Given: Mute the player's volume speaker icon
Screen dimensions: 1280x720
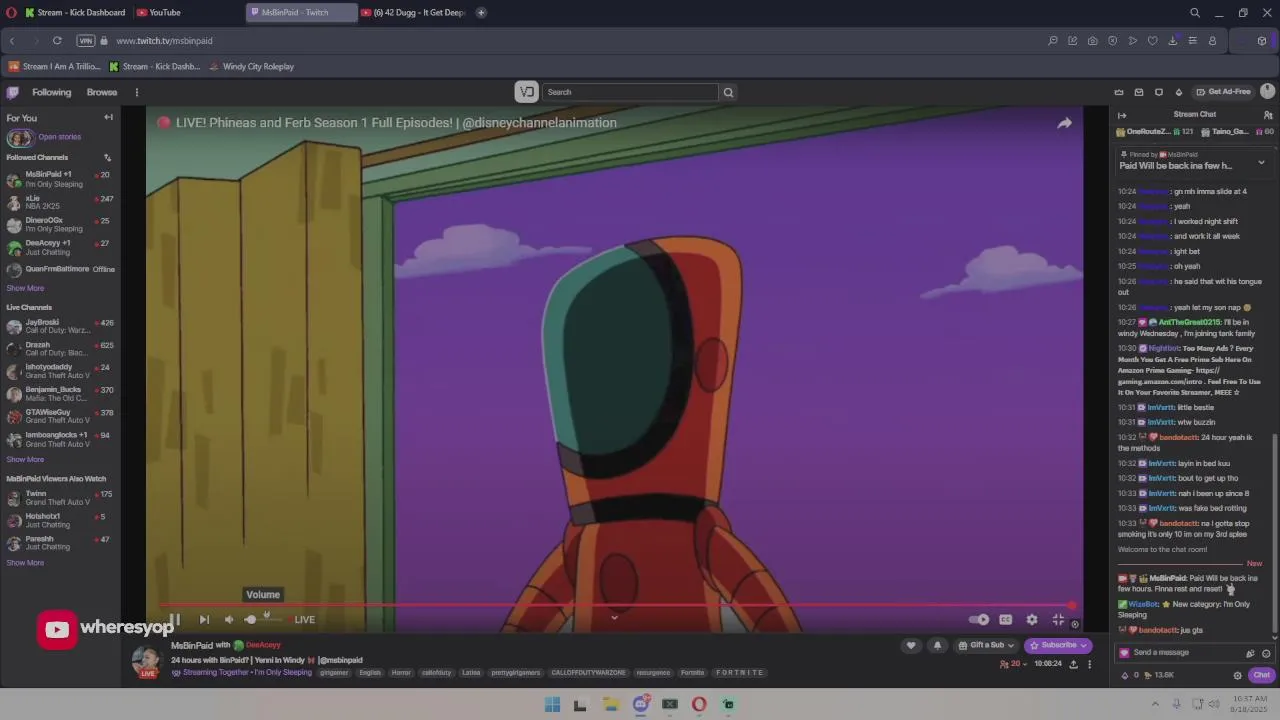Looking at the screenshot, I should click(x=229, y=620).
